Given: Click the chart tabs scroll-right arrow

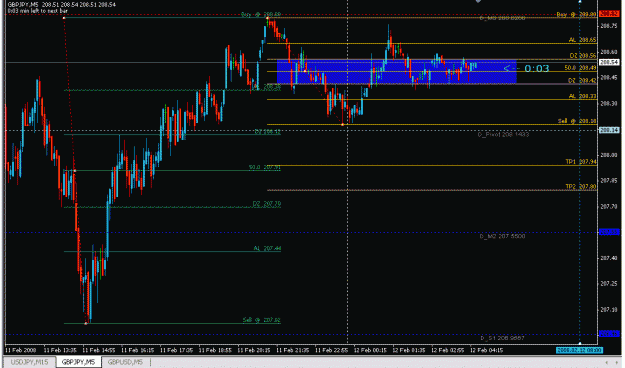Looking at the screenshot, I should [617, 362].
